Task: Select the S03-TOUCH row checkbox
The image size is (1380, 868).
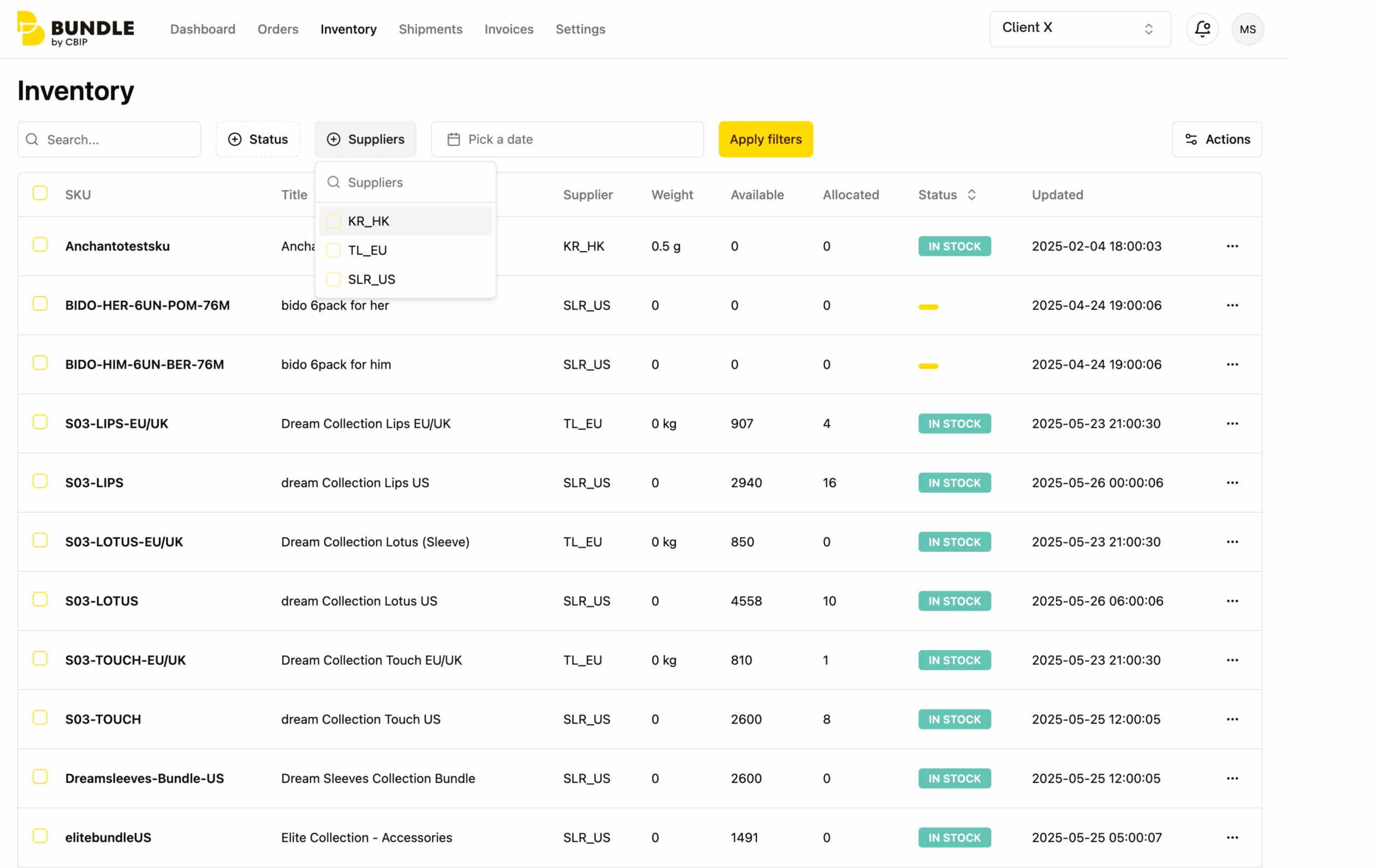Action: [x=40, y=717]
